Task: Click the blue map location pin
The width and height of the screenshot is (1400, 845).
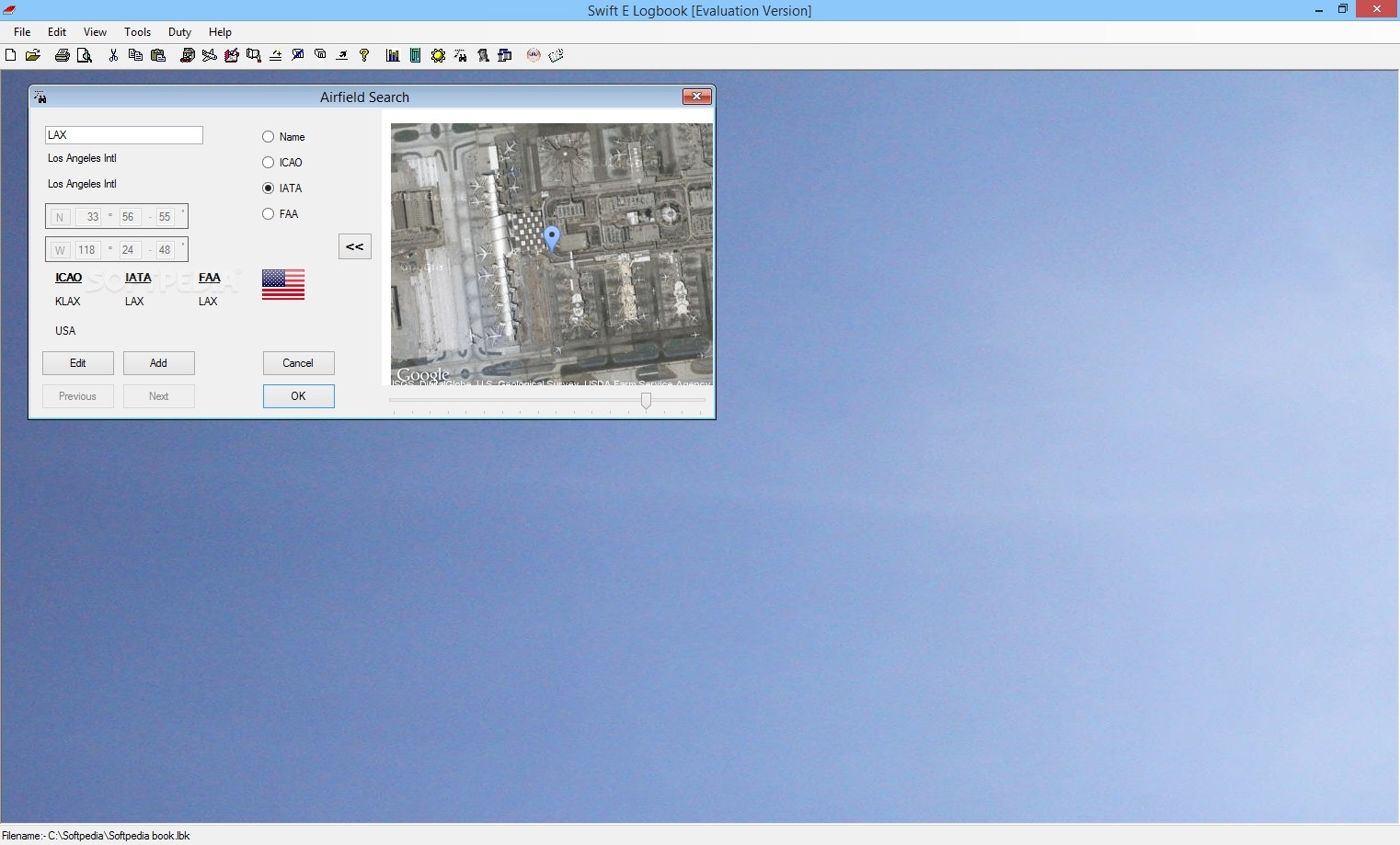Action: point(552,239)
